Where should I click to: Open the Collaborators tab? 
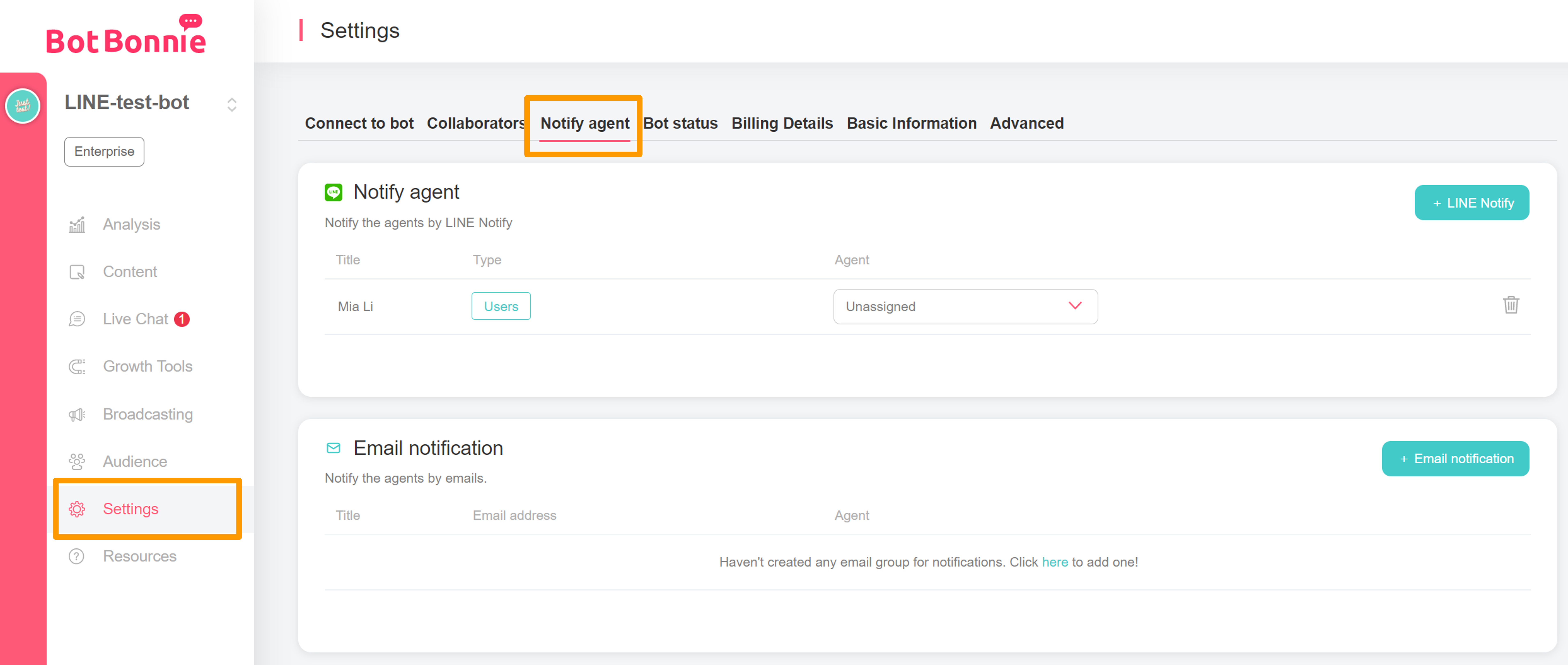475,124
